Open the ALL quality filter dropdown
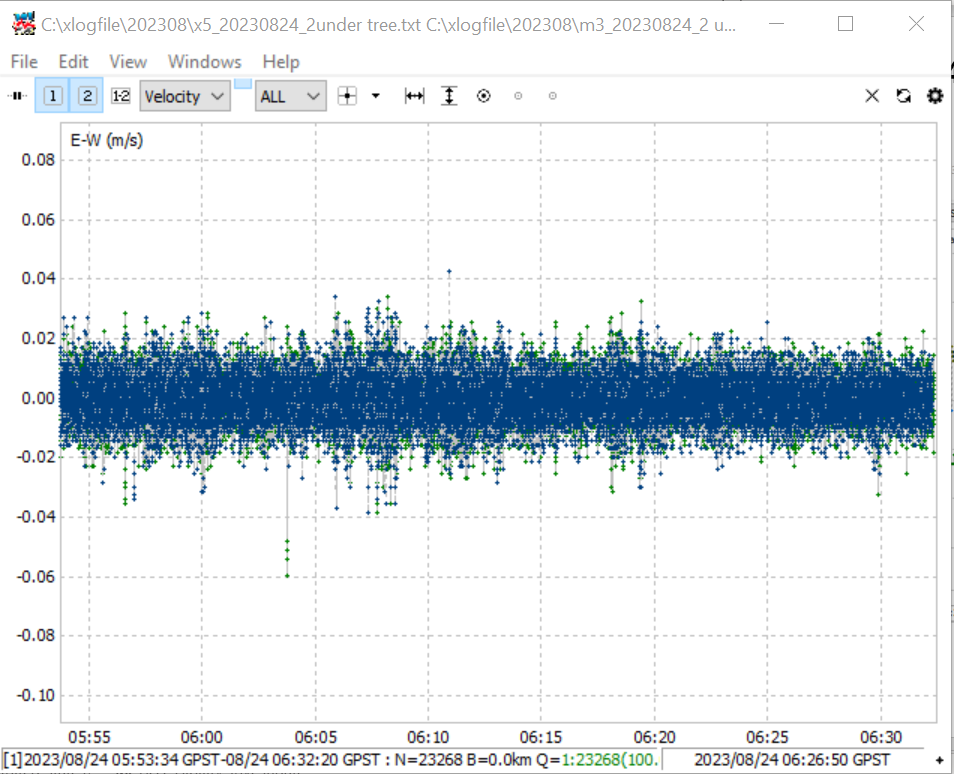This screenshot has height=774, width=954. tap(291, 96)
